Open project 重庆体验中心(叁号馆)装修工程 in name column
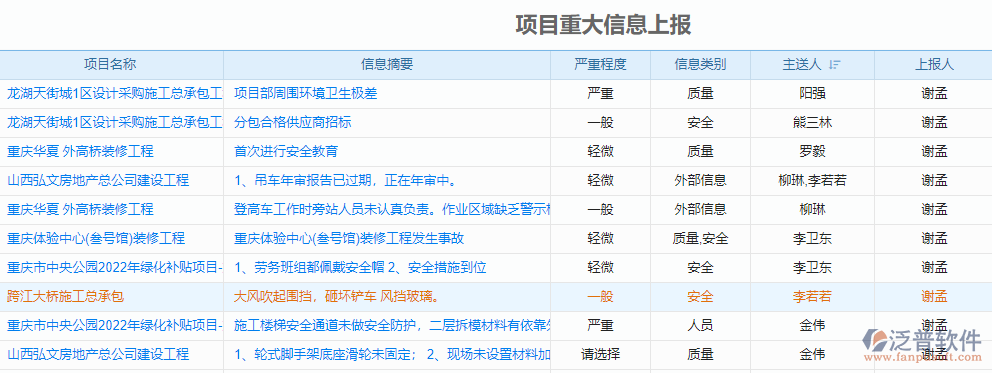The image size is (992, 373). click(x=96, y=239)
